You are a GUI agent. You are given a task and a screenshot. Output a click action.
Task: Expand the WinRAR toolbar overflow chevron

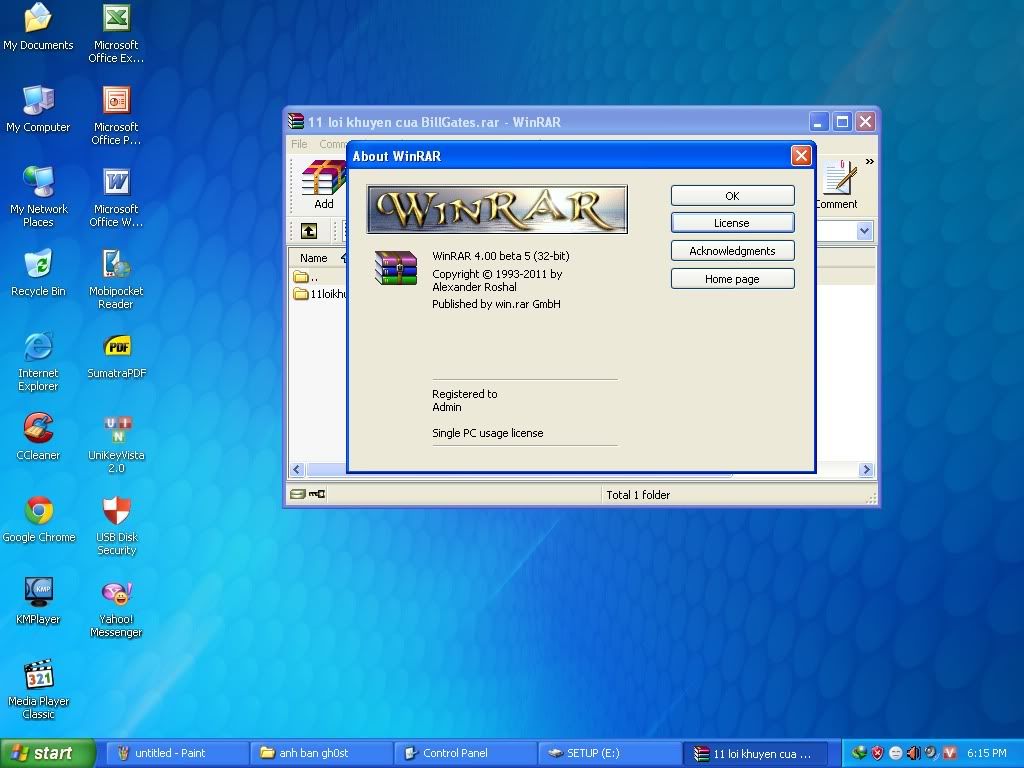pos(869,161)
